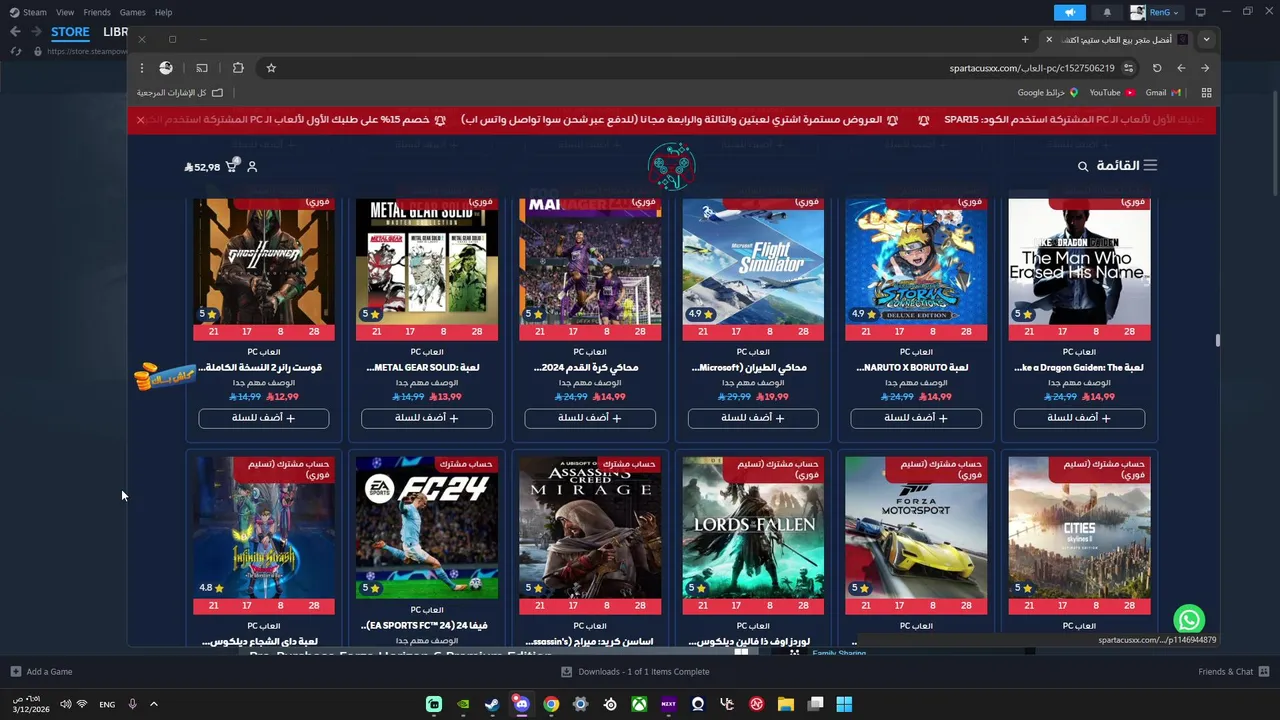Open the Help menu in Steam
This screenshot has width=1280, height=720.
[163, 12]
